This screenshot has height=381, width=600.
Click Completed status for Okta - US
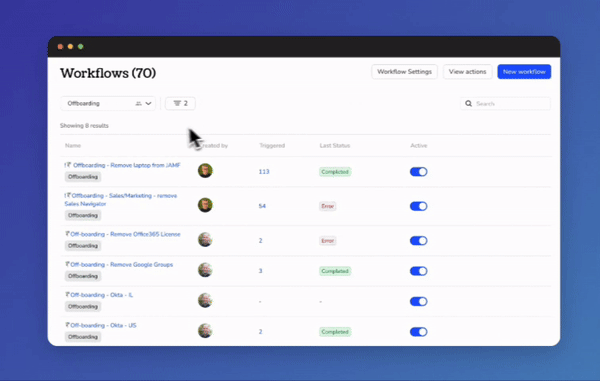[x=335, y=332]
